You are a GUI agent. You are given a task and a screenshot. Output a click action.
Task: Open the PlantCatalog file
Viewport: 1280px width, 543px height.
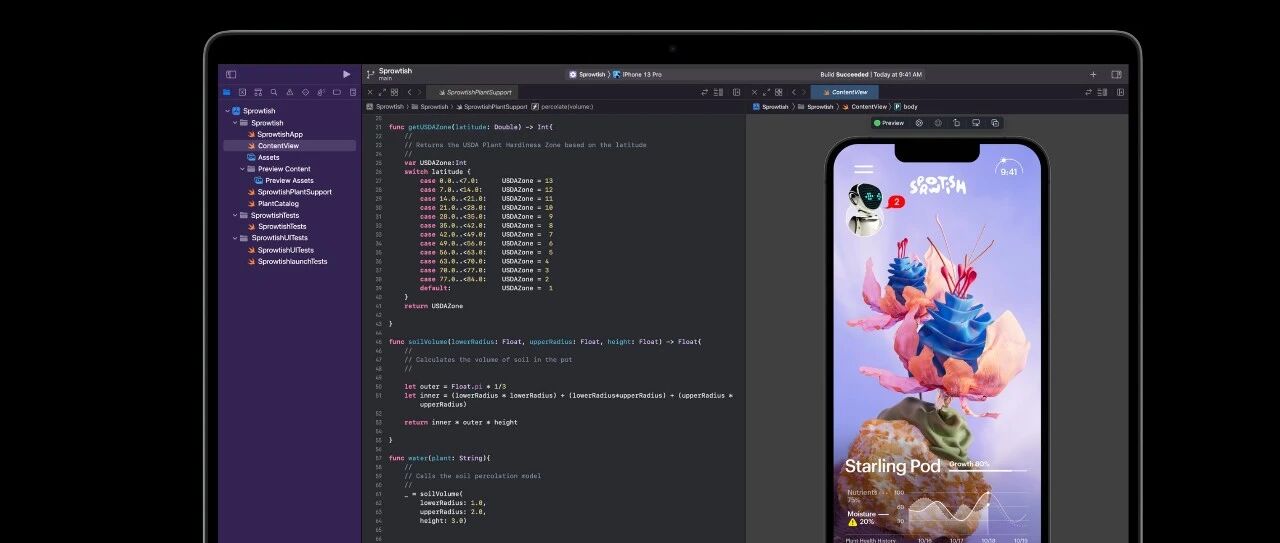click(272, 204)
